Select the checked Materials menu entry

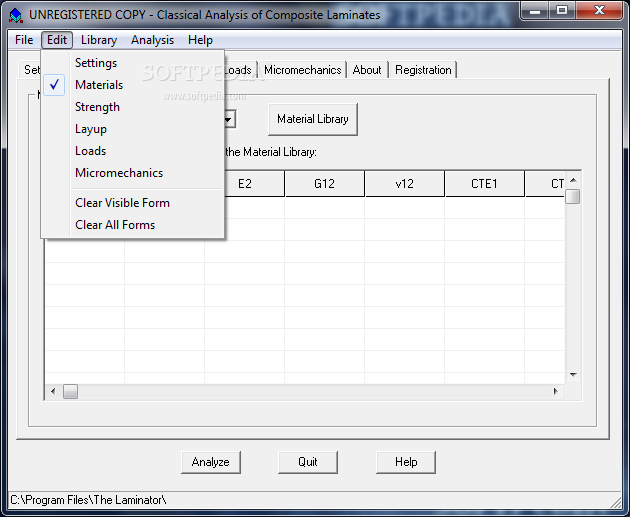pyautogui.click(x=133, y=85)
